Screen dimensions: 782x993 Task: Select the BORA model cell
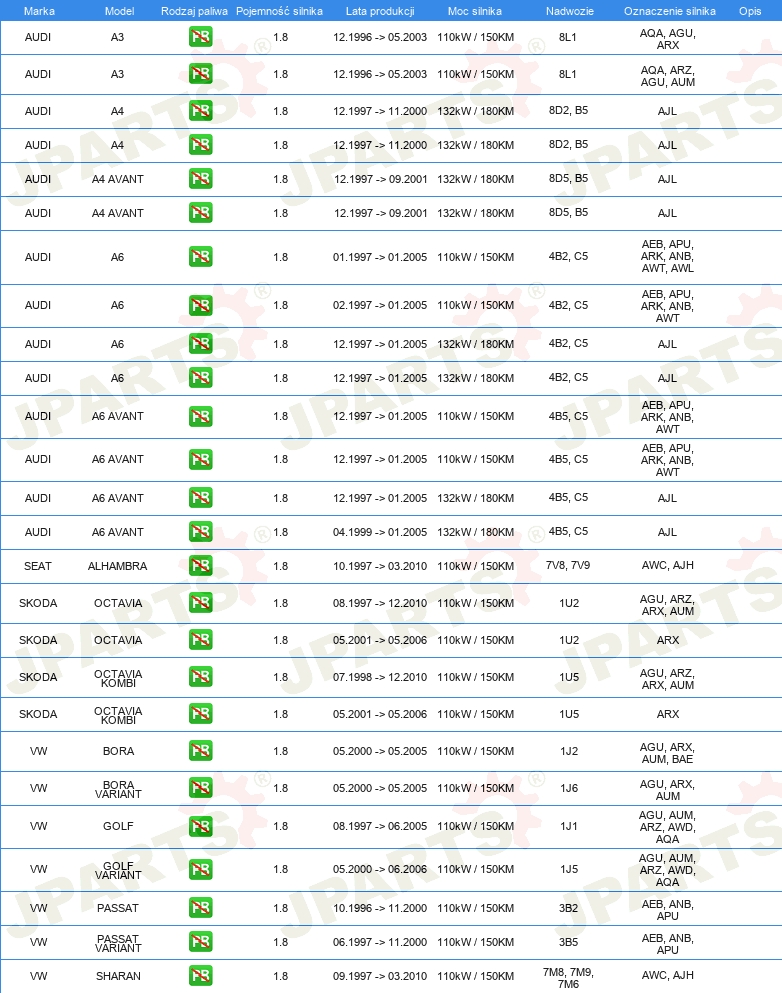click(x=118, y=751)
